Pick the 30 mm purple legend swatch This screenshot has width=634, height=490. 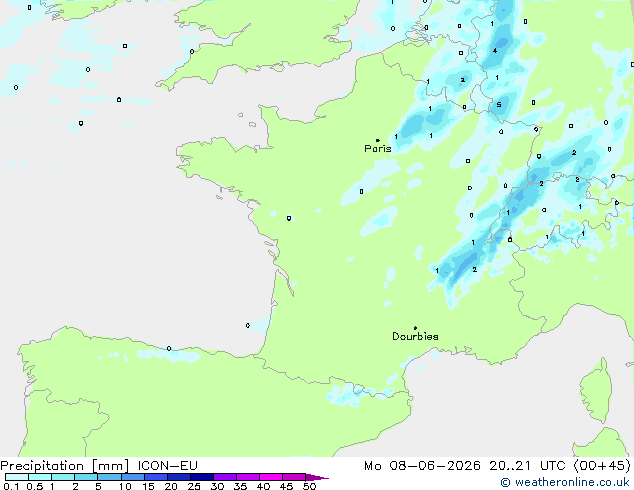point(225,477)
